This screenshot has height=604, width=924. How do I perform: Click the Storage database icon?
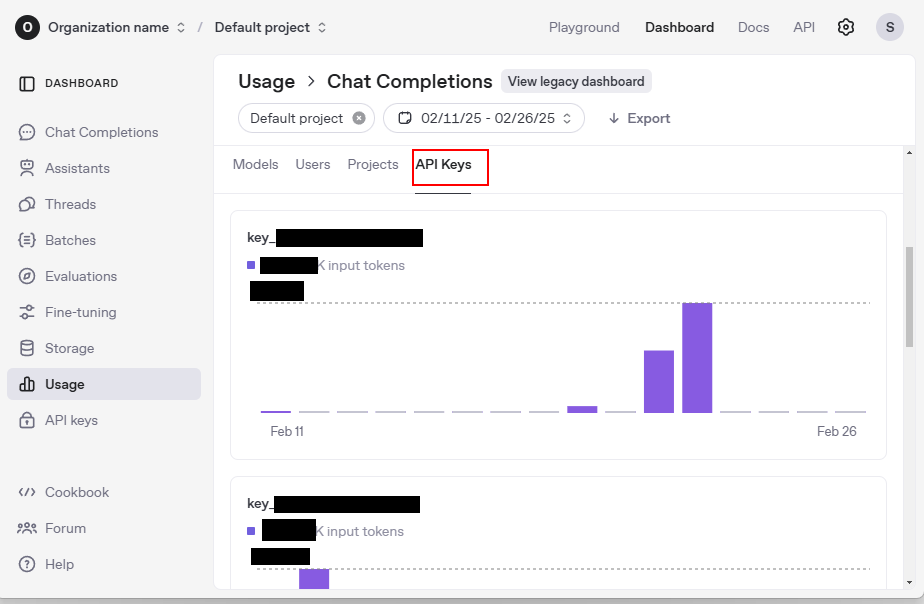coord(27,348)
